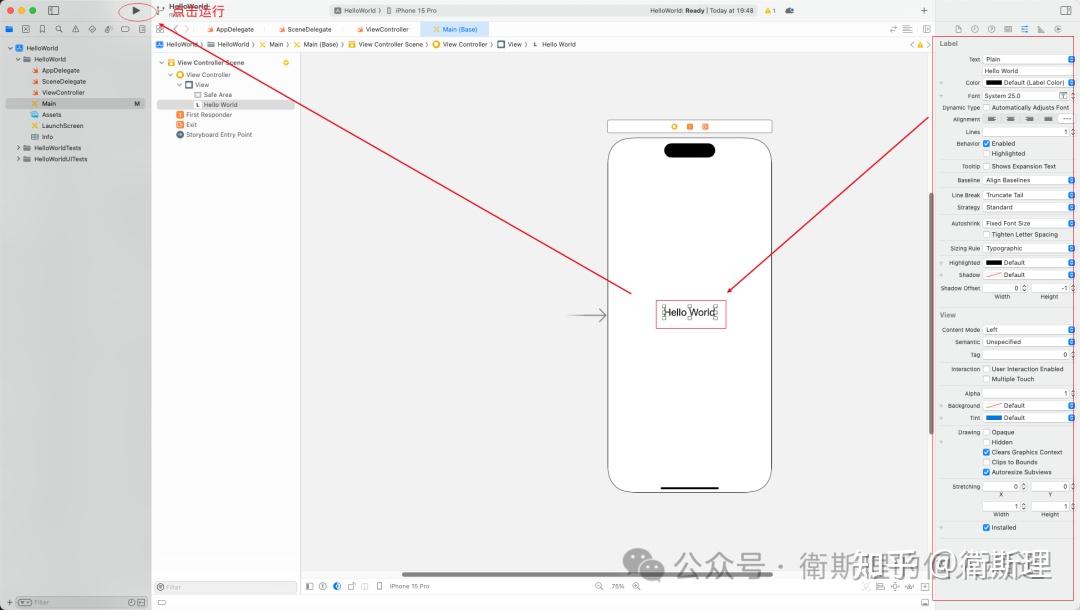Check Automatically Adjusts Font for Dynamic Type
This screenshot has height=610, width=1080.
(x=986, y=107)
